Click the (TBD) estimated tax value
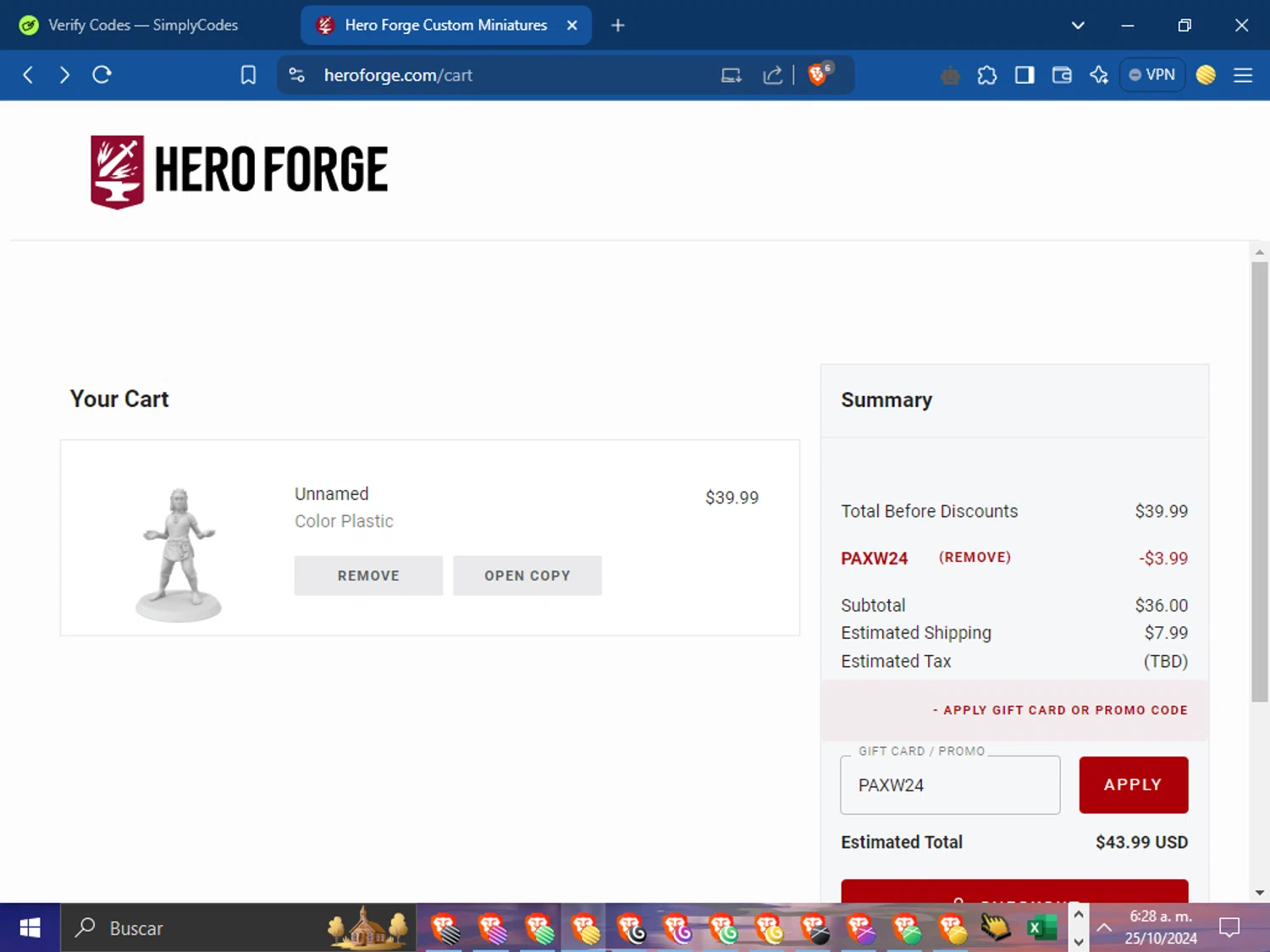This screenshot has width=1270, height=952. click(1166, 662)
